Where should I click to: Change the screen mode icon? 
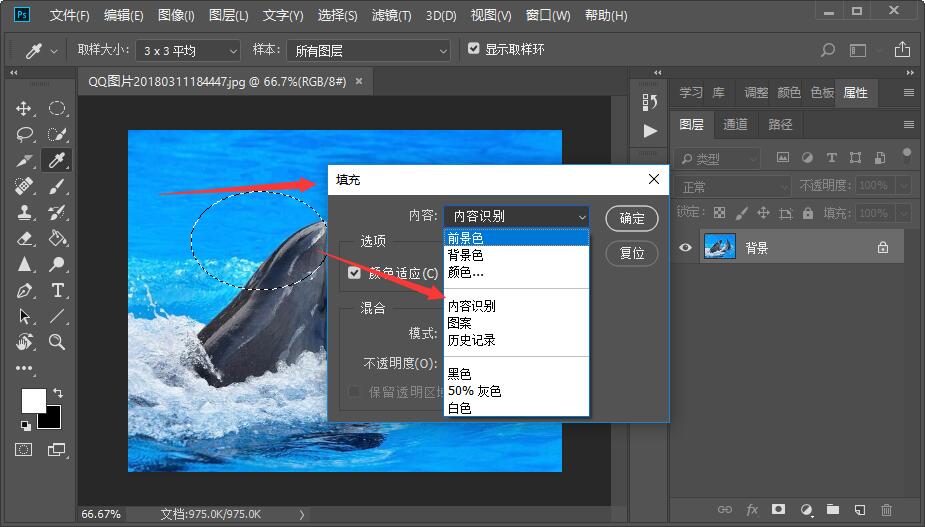coord(56,450)
